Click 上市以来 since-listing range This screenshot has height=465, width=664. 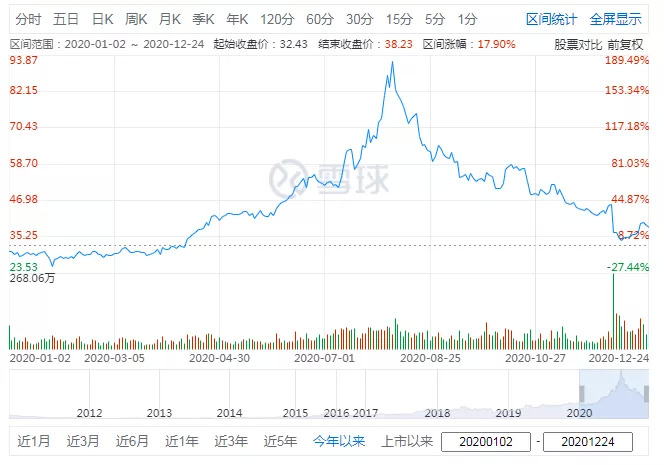[405, 441]
